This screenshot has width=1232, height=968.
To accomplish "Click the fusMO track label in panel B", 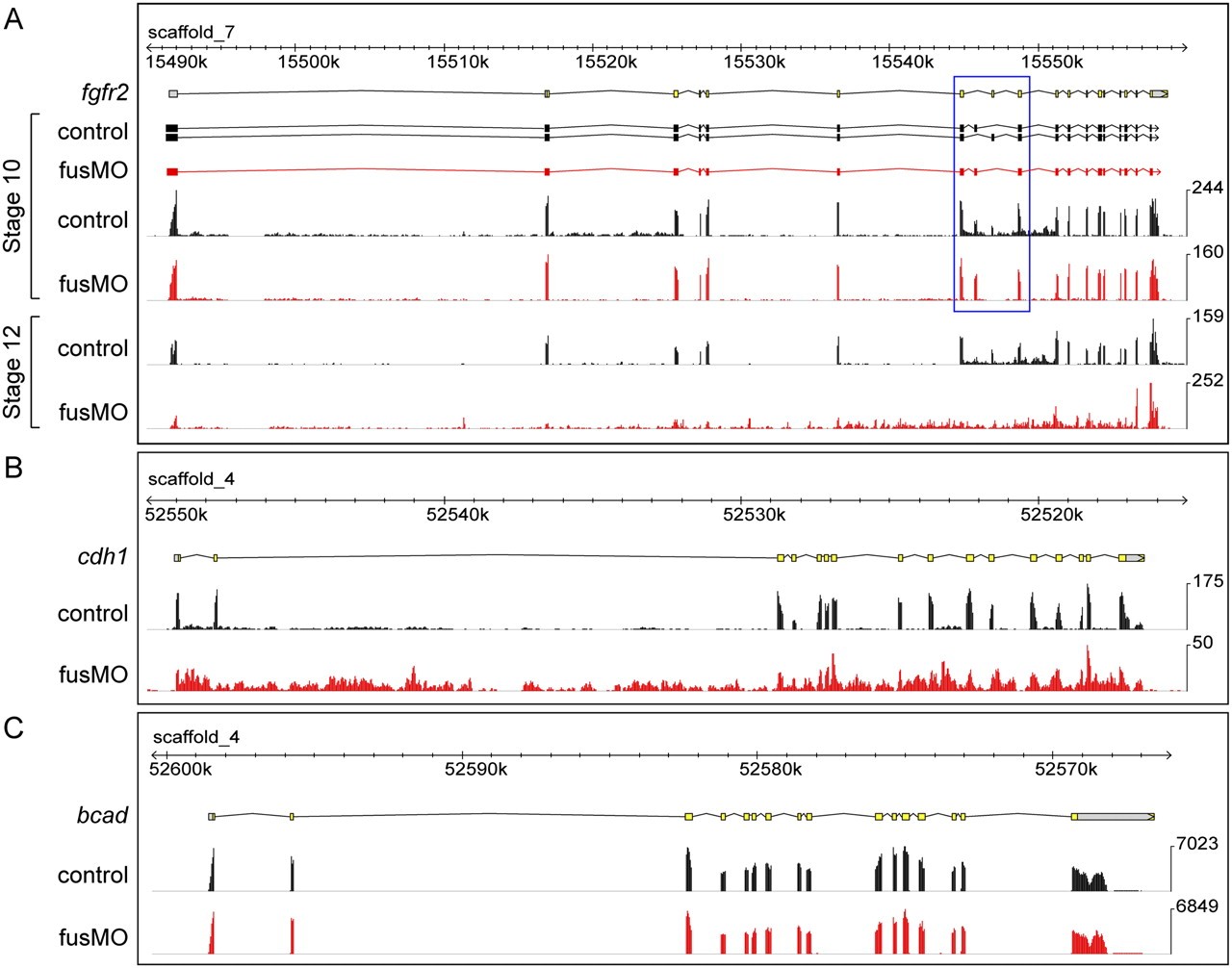I will [92, 675].
